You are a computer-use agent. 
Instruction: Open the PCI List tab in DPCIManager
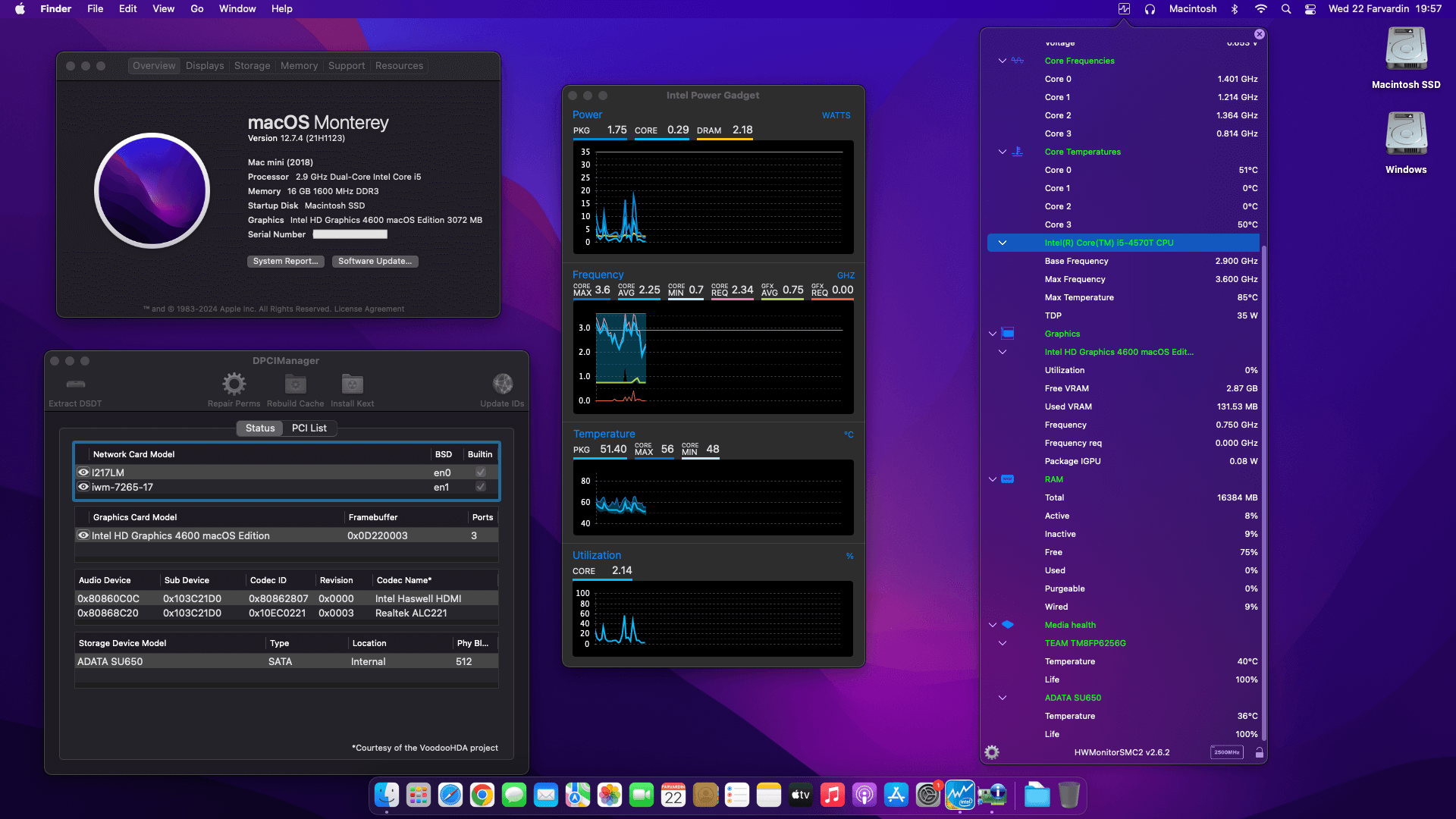(x=309, y=428)
